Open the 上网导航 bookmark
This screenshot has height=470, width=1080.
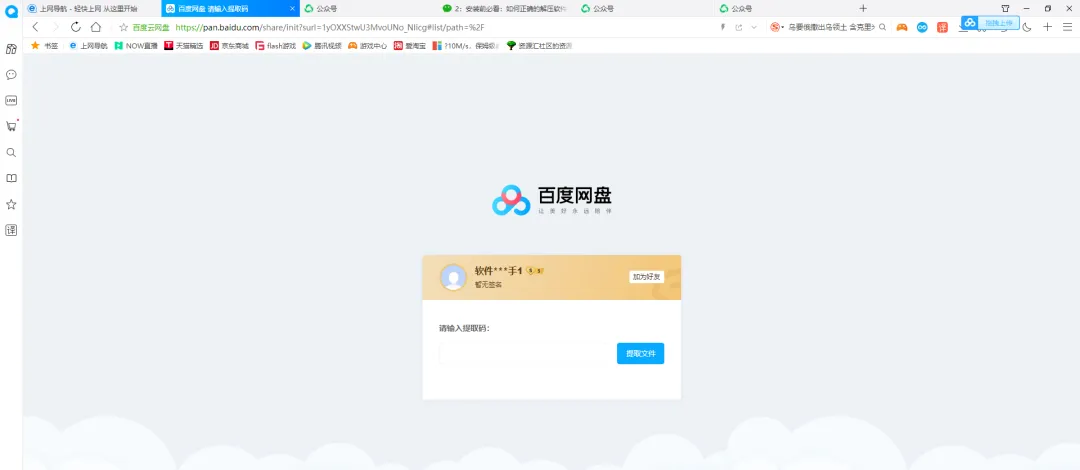tap(88, 45)
